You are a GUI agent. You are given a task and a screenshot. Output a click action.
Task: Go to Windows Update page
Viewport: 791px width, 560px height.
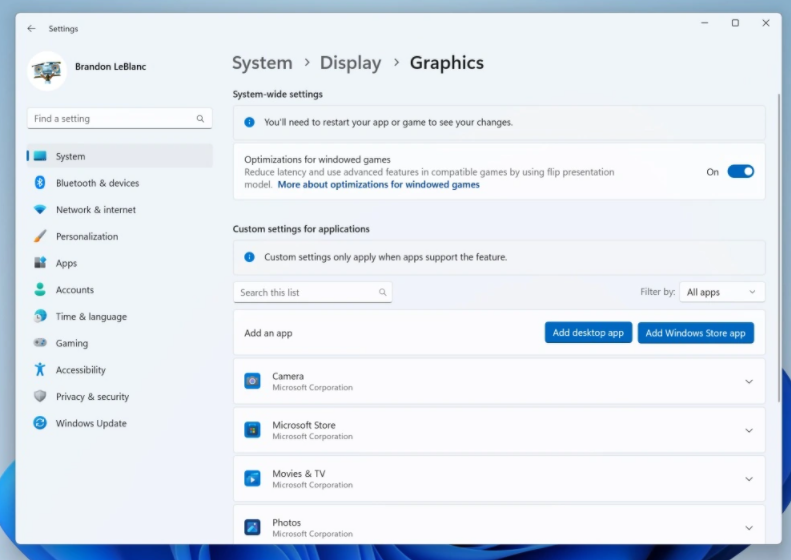pyautogui.click(x=120, y=423)
